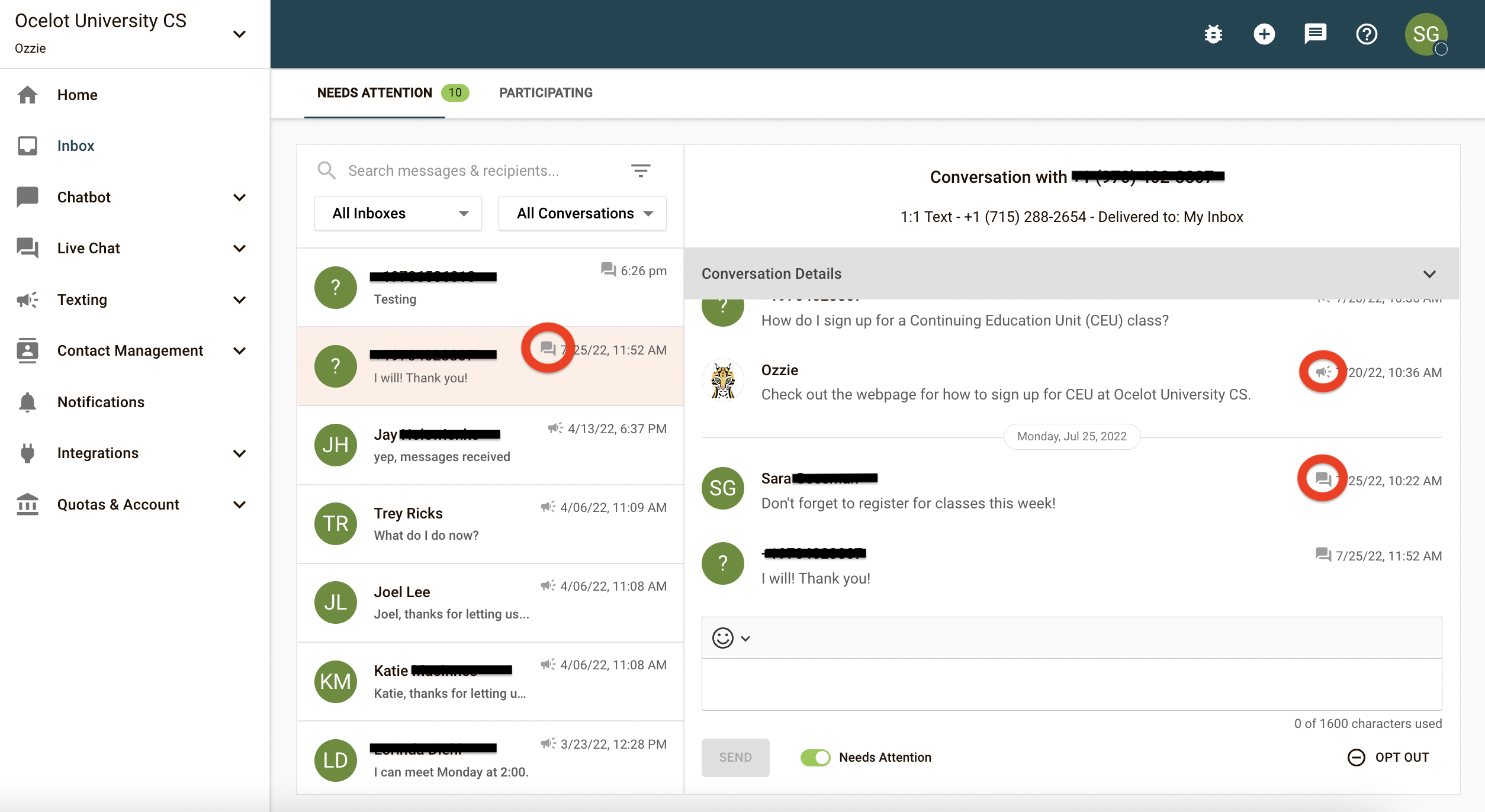This screenshot has height=812, width=1485.
Task: Open the Needs Attention tab
Action: point(374,92)
